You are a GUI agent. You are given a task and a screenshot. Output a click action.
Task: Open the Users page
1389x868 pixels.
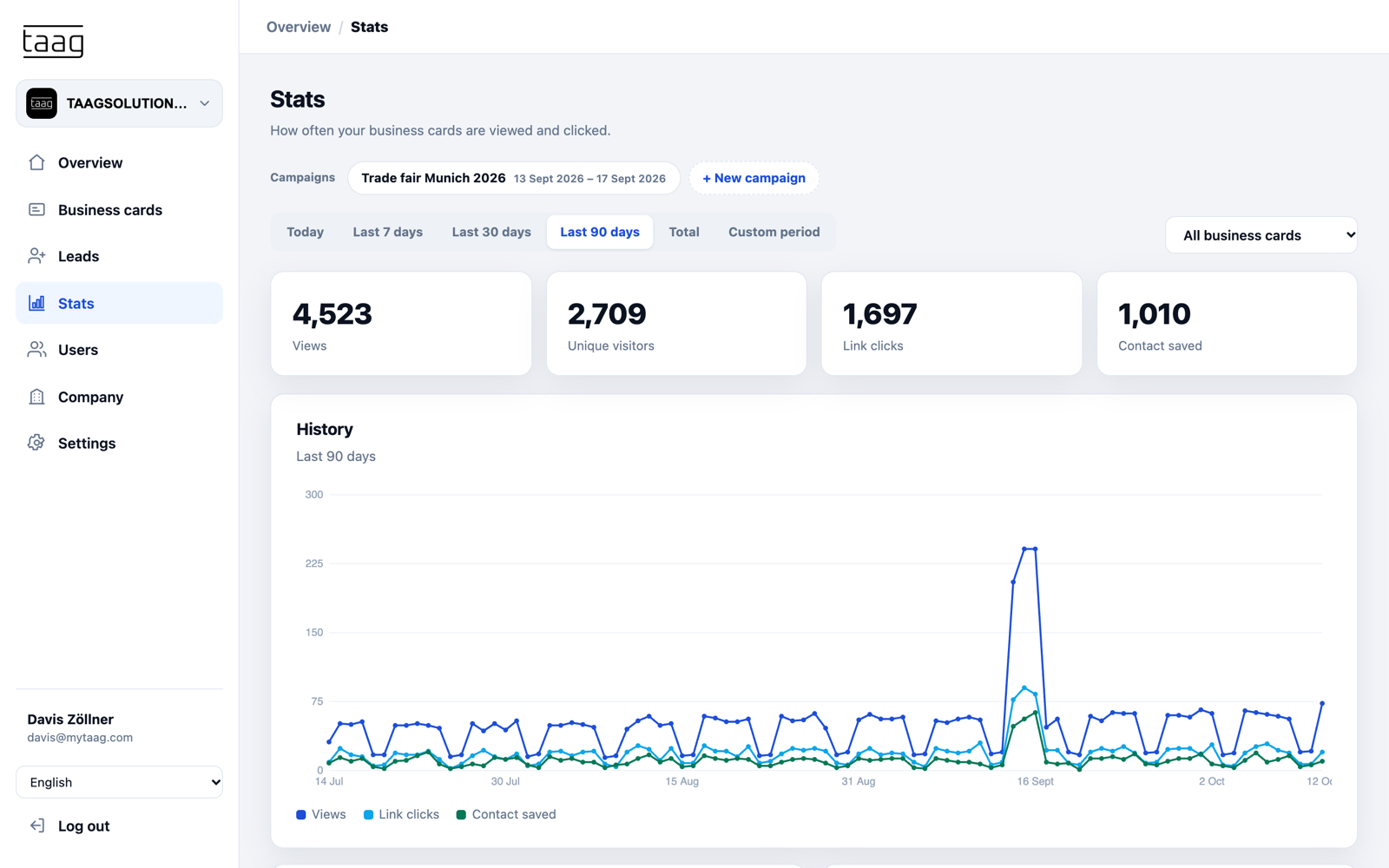[x=119, y=350]
